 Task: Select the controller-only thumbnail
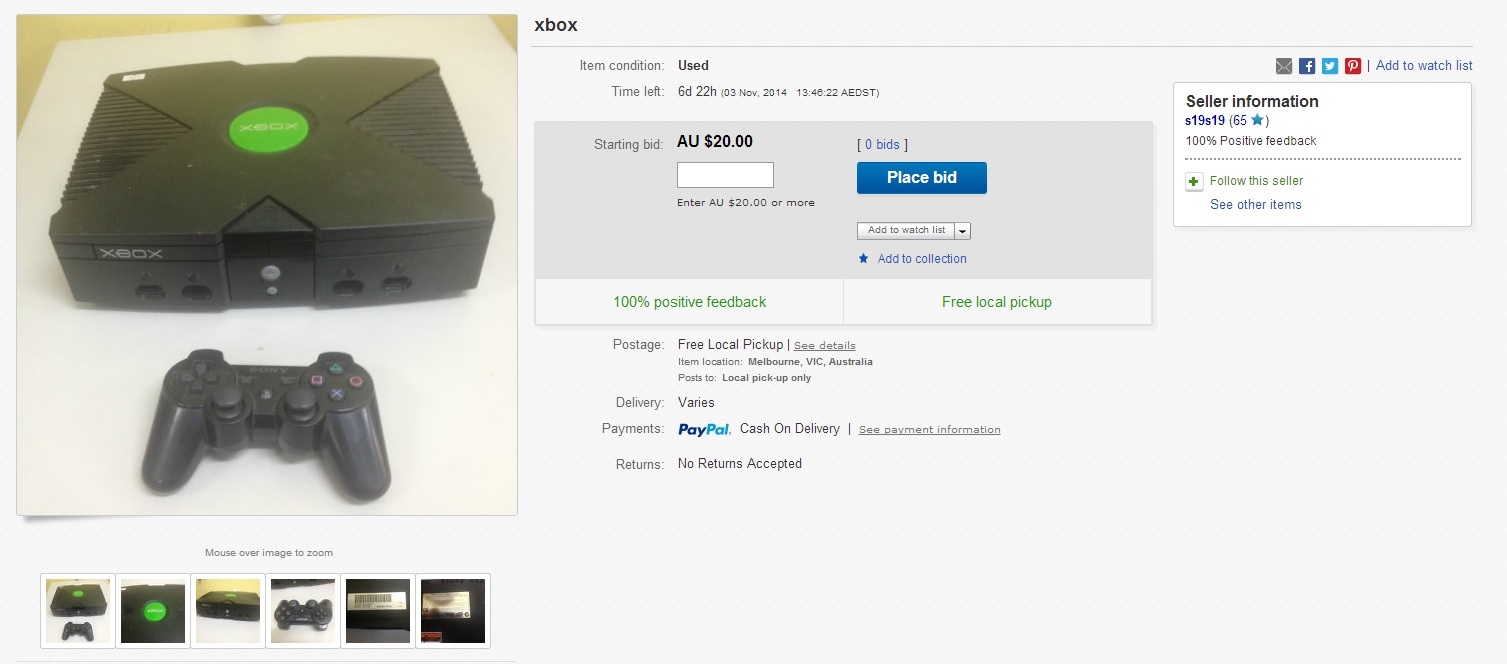pos(303,611)
